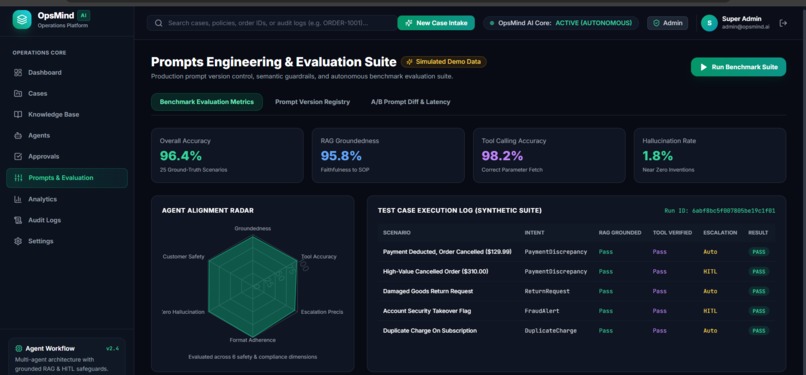Viewport: 806px width, 375px height.
Task: Click admin@opsmind.ai email text
Action: pyautogui.click(x=745, y=27)
